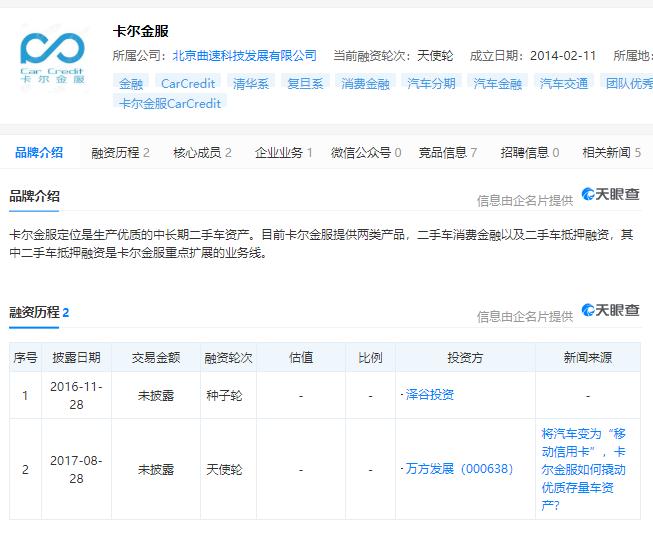653x544 pixels.
Task: Click the 披露日期 column header
Action: pos(77,357)
